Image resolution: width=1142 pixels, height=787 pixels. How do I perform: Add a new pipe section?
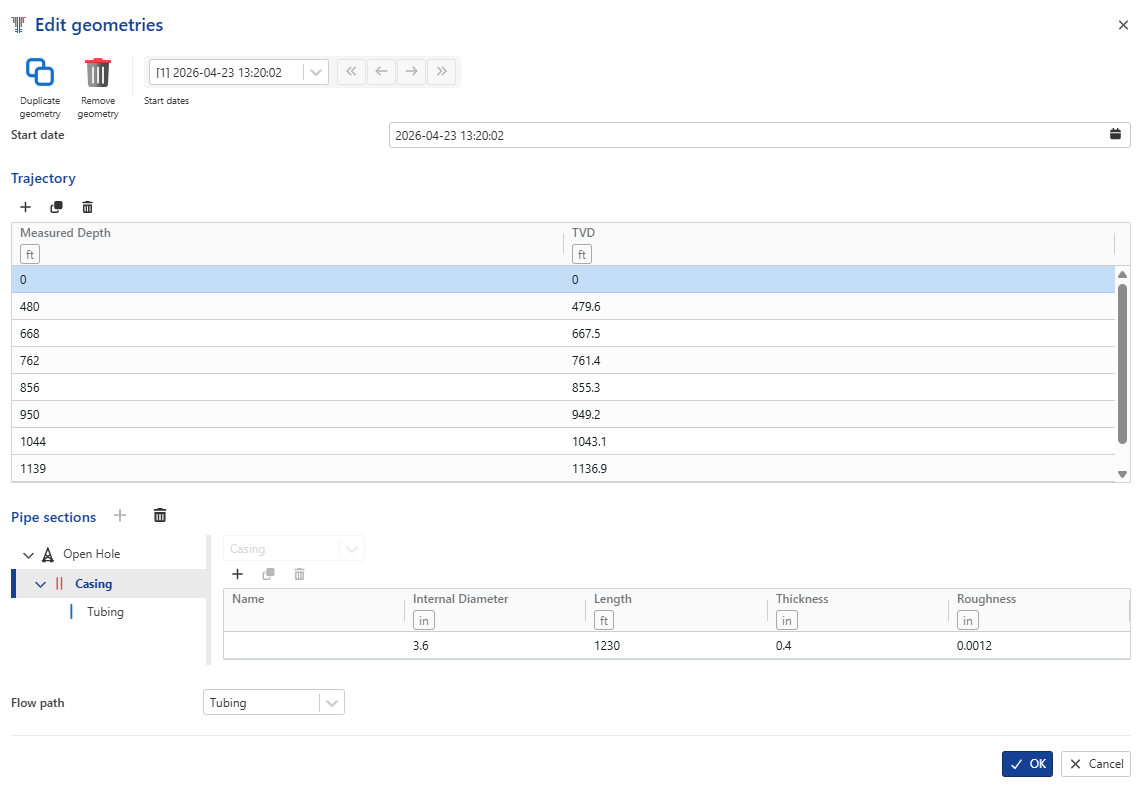[120, 515]
